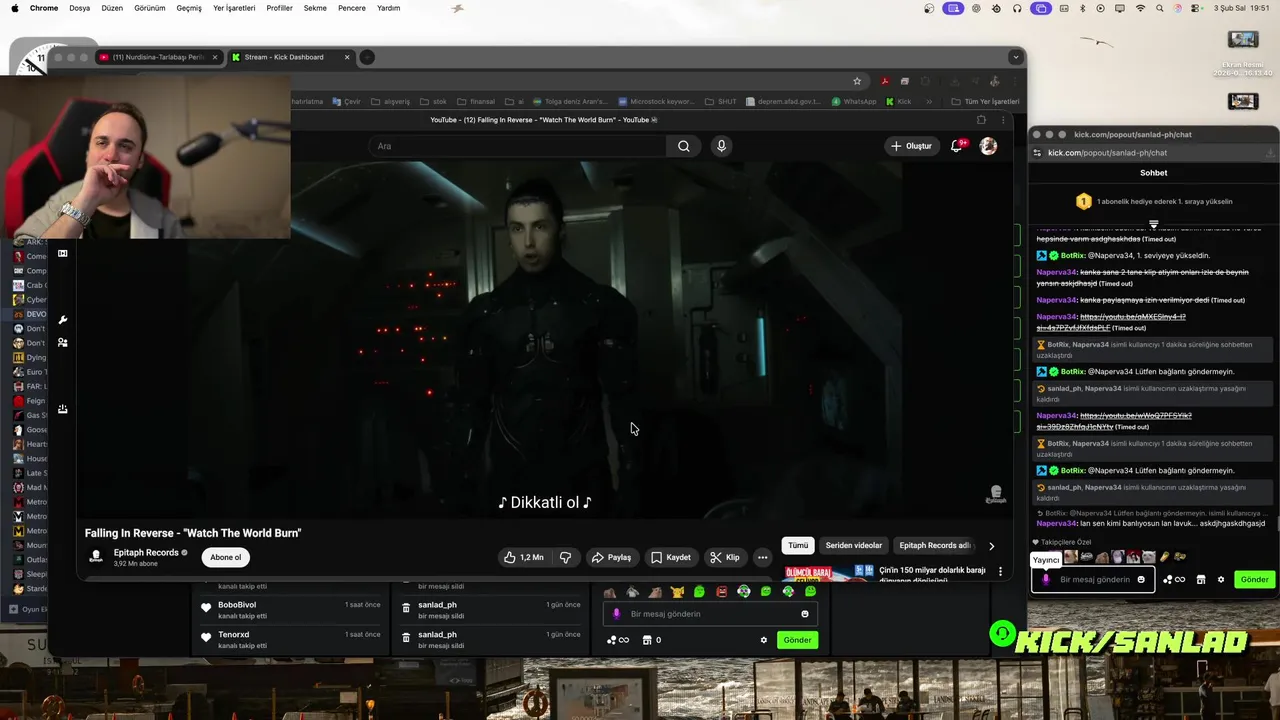Screen dimensions: 1280x720
Task: Switch to Stream - Kick Dashboard tab
Action: click(290, 57)
